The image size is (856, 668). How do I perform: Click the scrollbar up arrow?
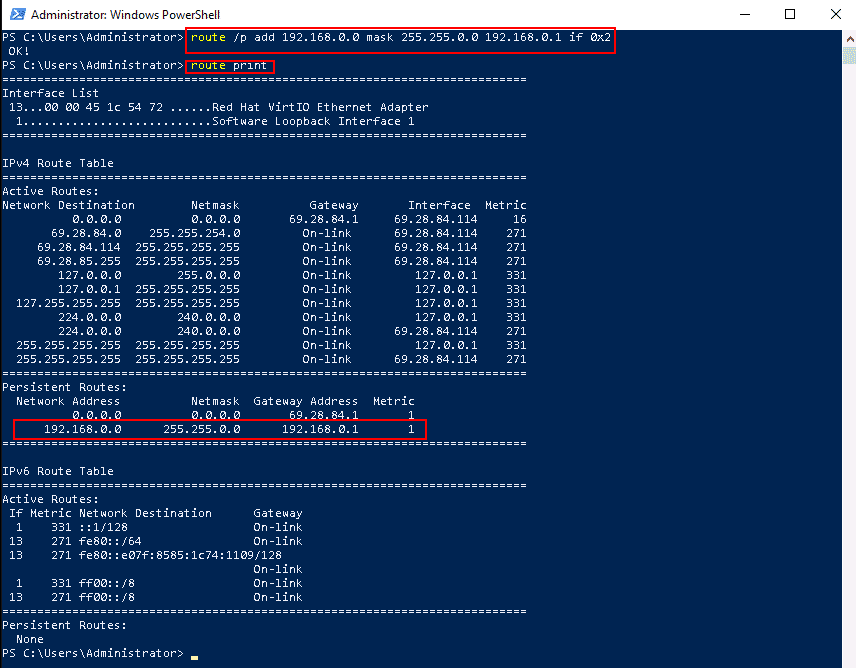point(849,39)
